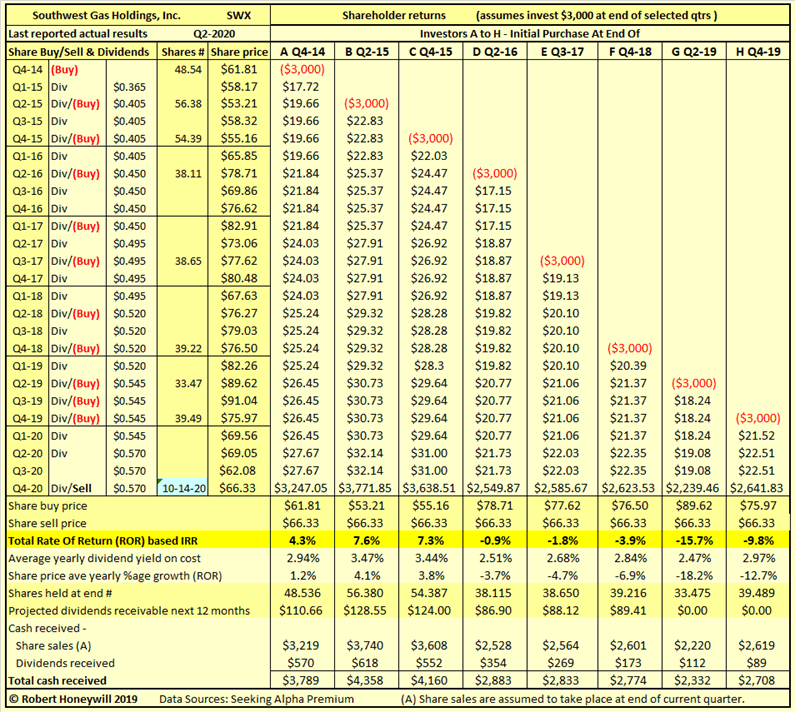This screenshot has height=712, width=795.
Task: Click the $2,585.67 final value for investor E
Action: point(561,488)
